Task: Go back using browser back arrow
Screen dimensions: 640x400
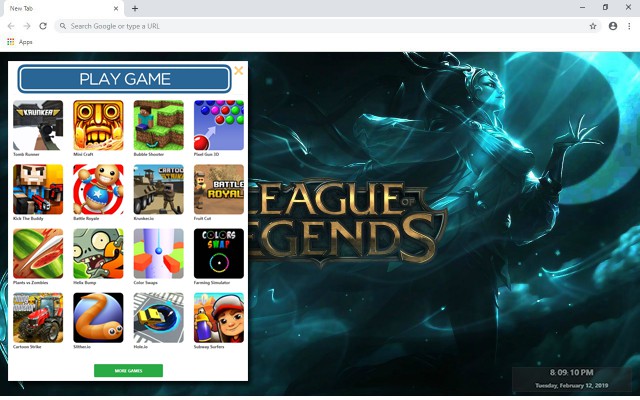Action: (11, 26)
